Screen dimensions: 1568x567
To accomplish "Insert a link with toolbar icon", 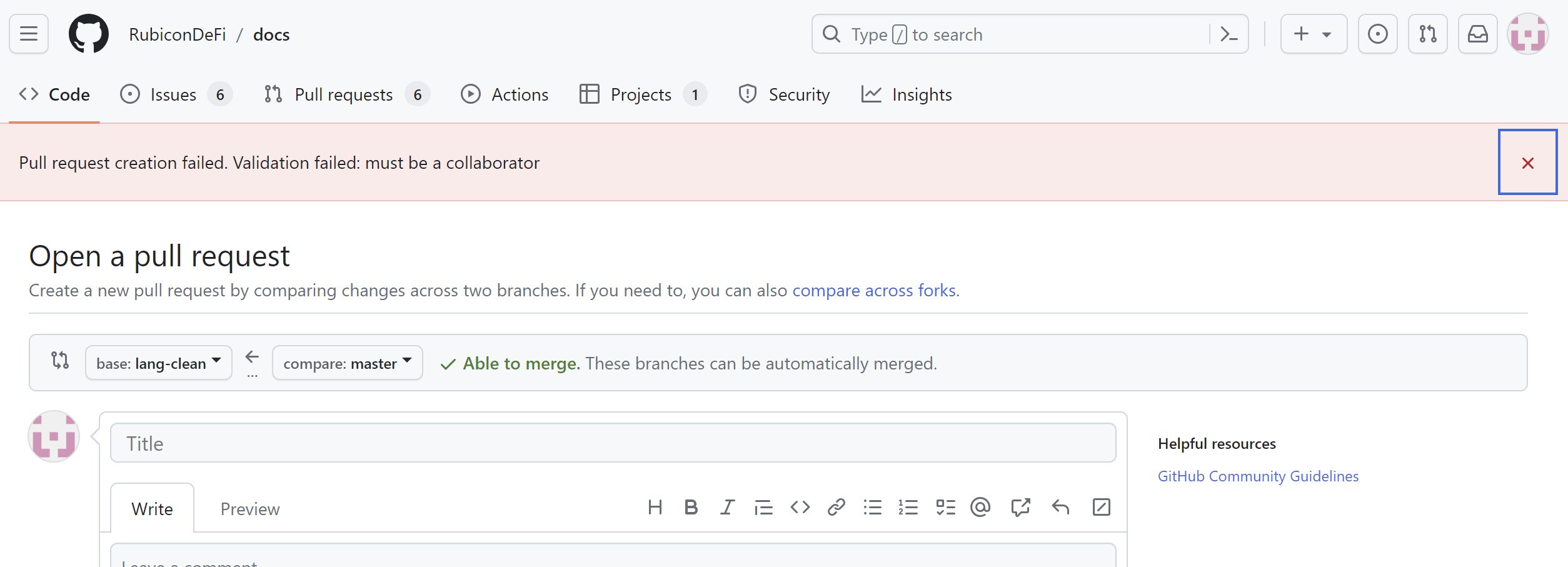I will coord(836,507).
